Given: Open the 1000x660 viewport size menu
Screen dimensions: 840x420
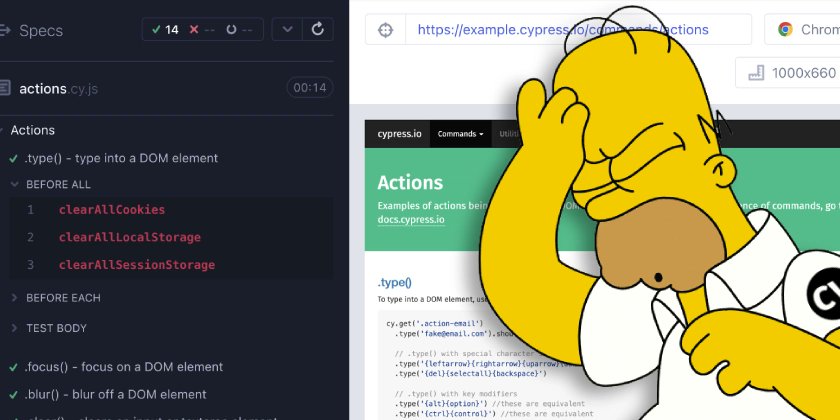Looking at the screenshot, I should pyautogui.click(x=788, y=73).
